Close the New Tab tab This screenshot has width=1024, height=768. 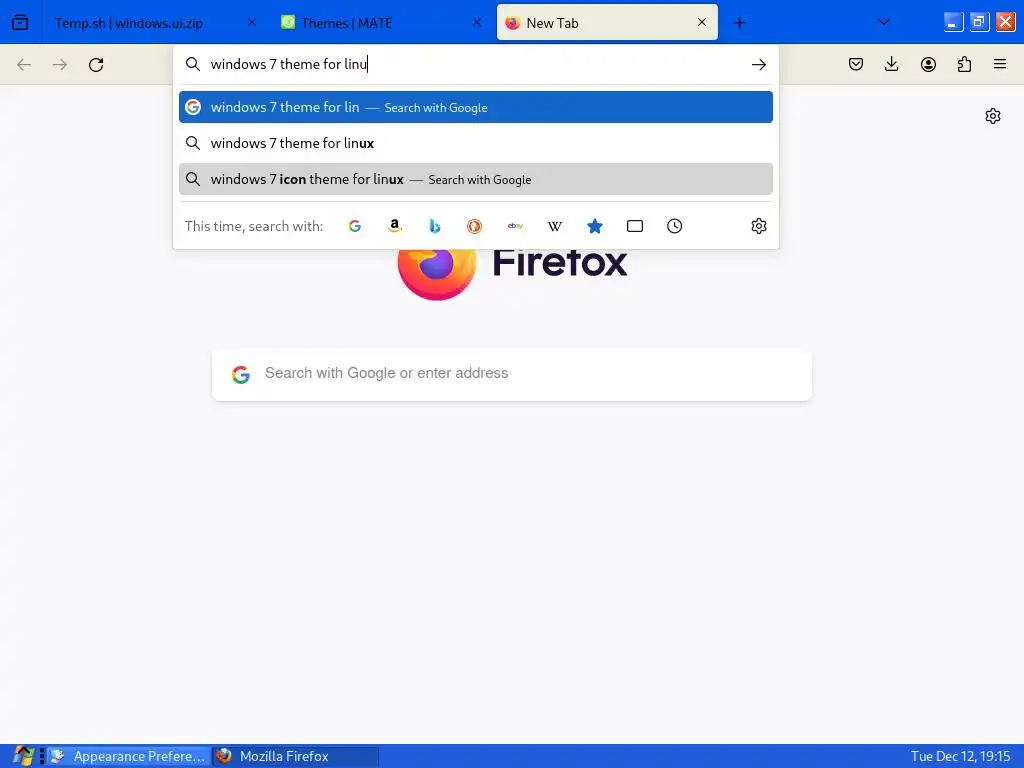(x=701, y=22)
